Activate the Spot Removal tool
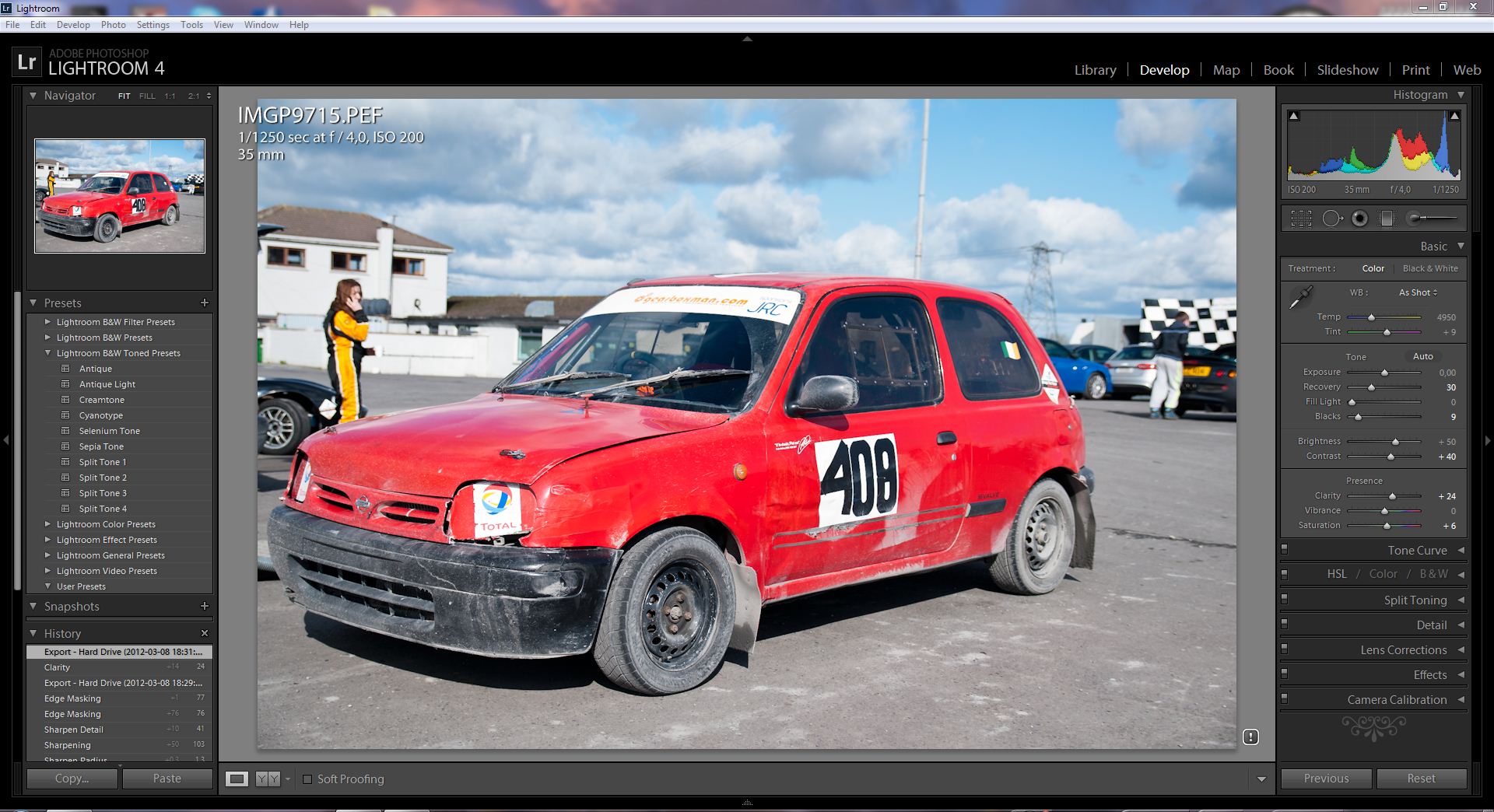This screenshot has width=1494, height=812. [1331, 219]
